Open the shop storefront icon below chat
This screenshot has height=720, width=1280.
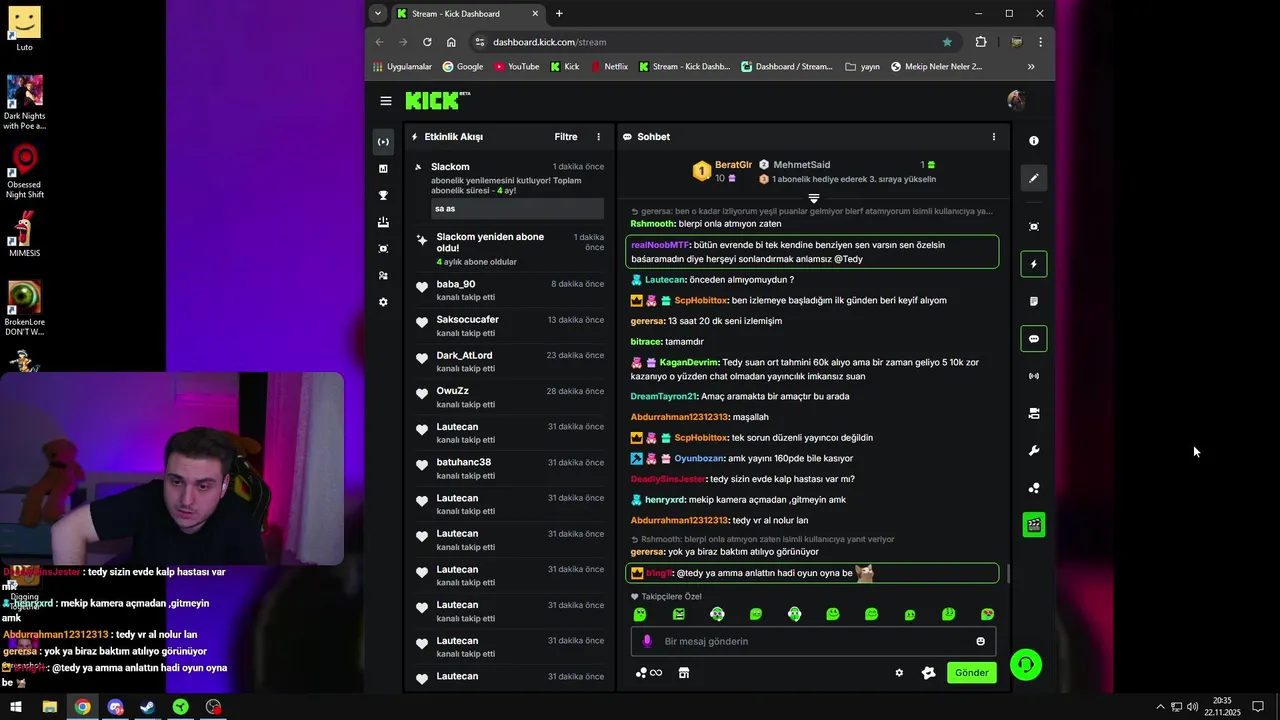pyautogui.click(x=684, y=673)
